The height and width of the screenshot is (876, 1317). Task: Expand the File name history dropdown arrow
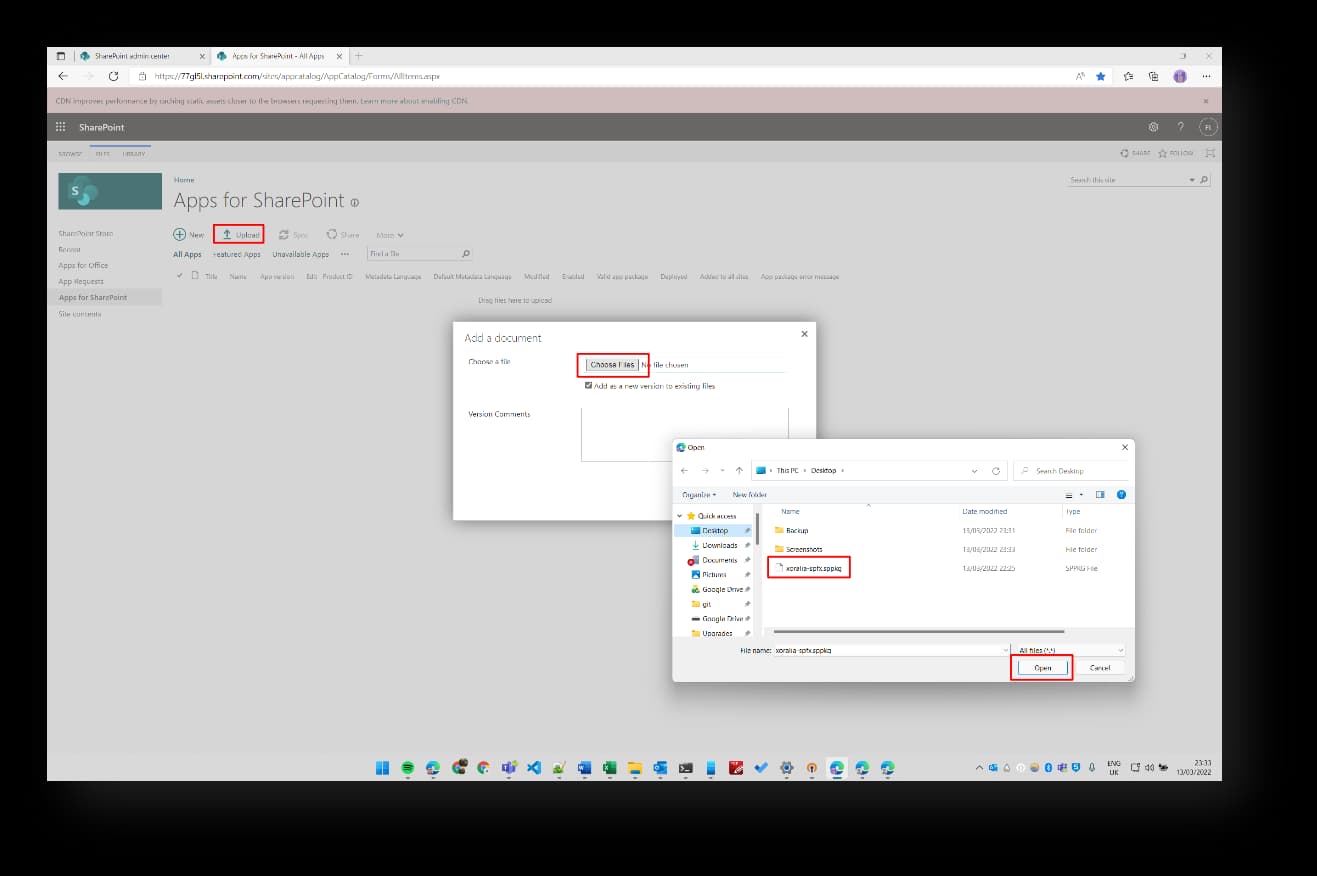click(1004, 650)
